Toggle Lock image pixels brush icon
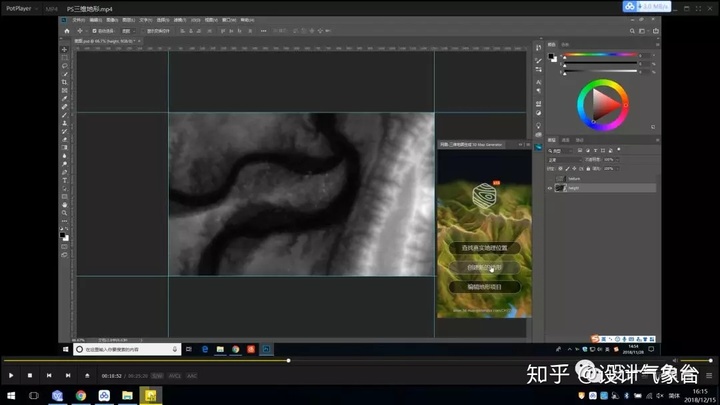This screenshot has width=720, height=405. pyautogui.click(x=568, y=169)
